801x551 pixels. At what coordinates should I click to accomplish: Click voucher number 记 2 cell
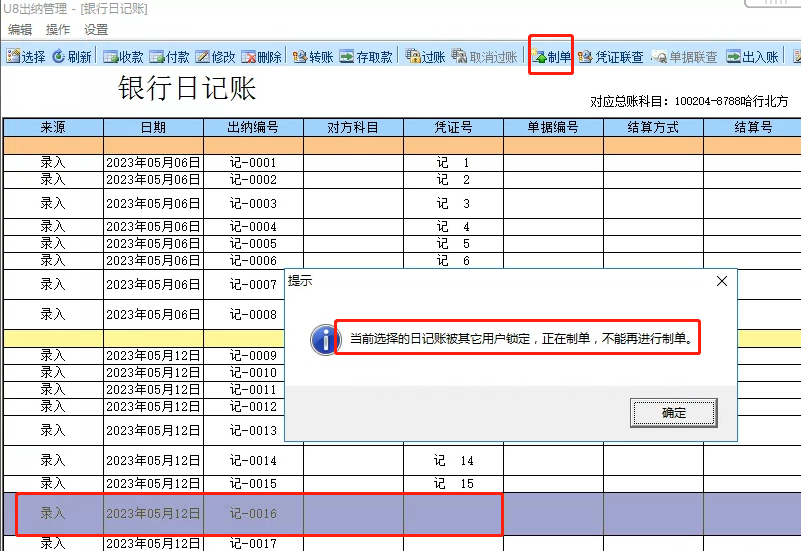point(454,180)
